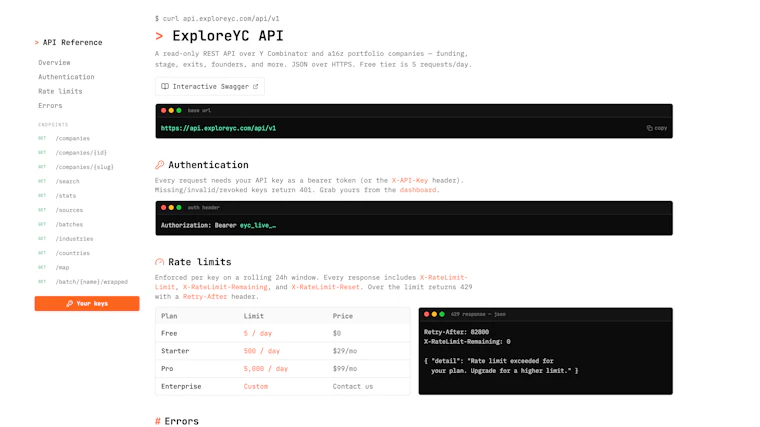Screen dimensions: 760x427
Task: Open the /search endpoint
Action: pyautogui.click(x=67, y=181)
